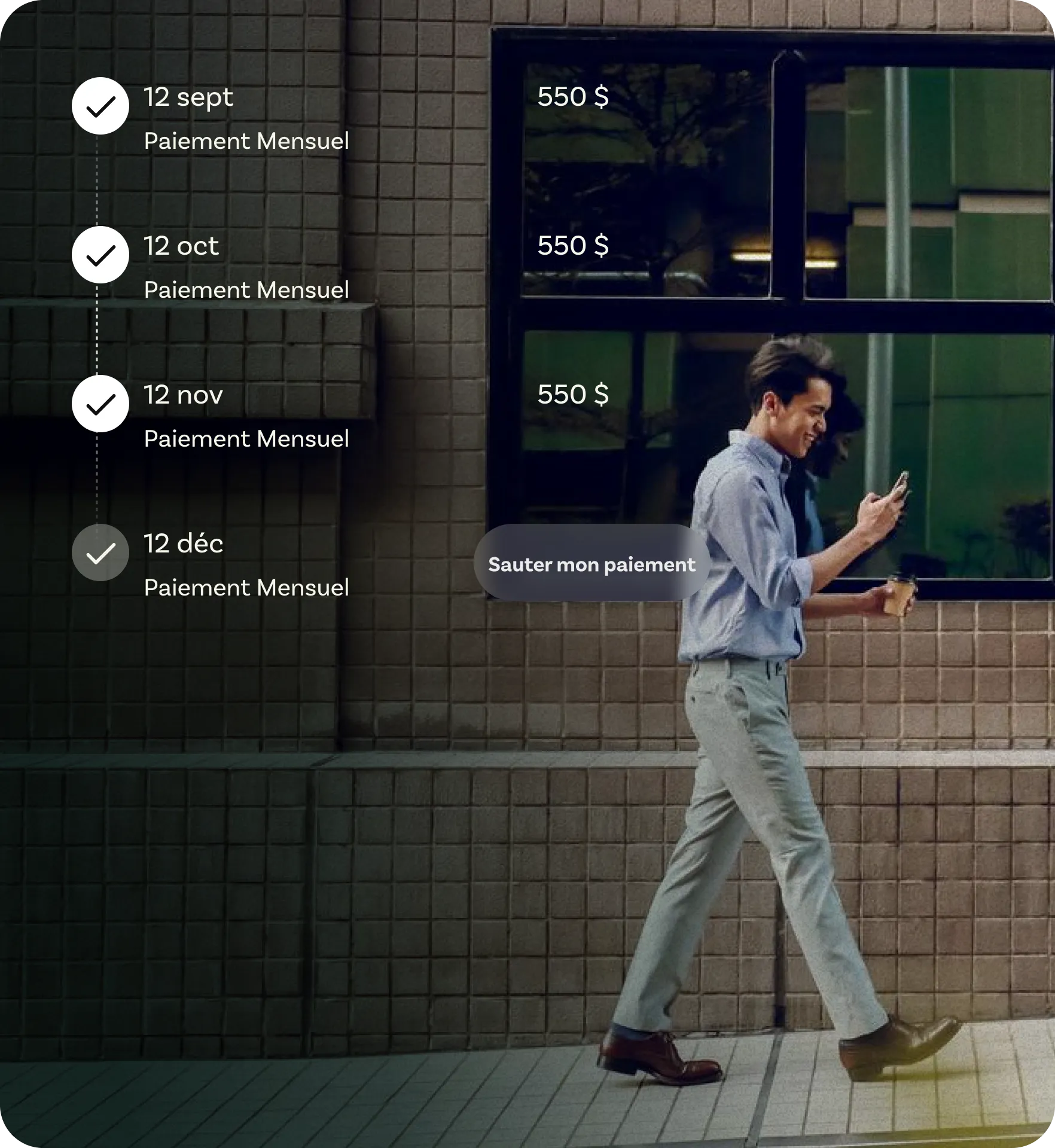
Task: Click the 550 $ amount for 12 sept
Action: pos(572,97)
